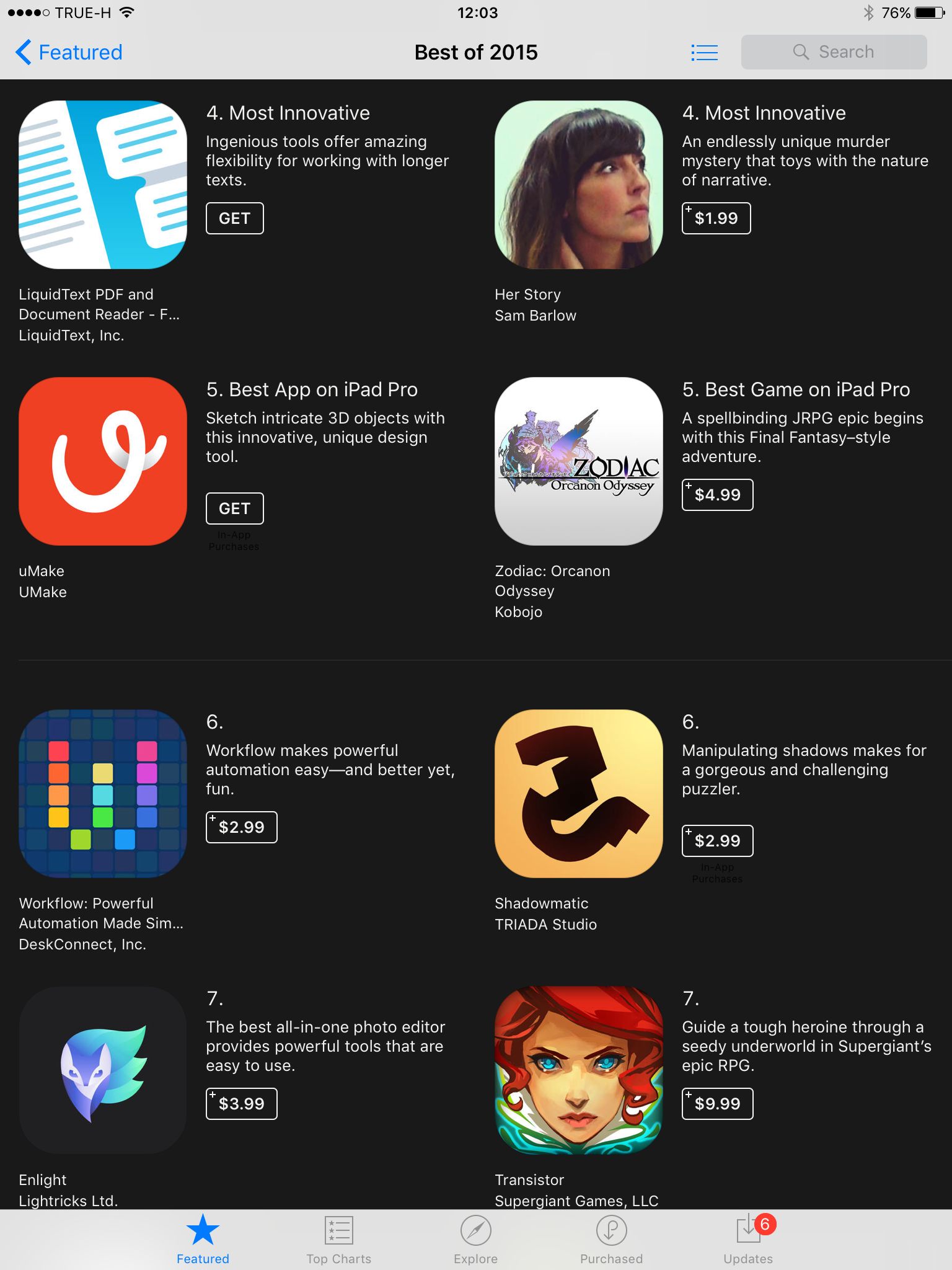Select the Zodiac Orcanon Odyssey icon

point(579,461)
